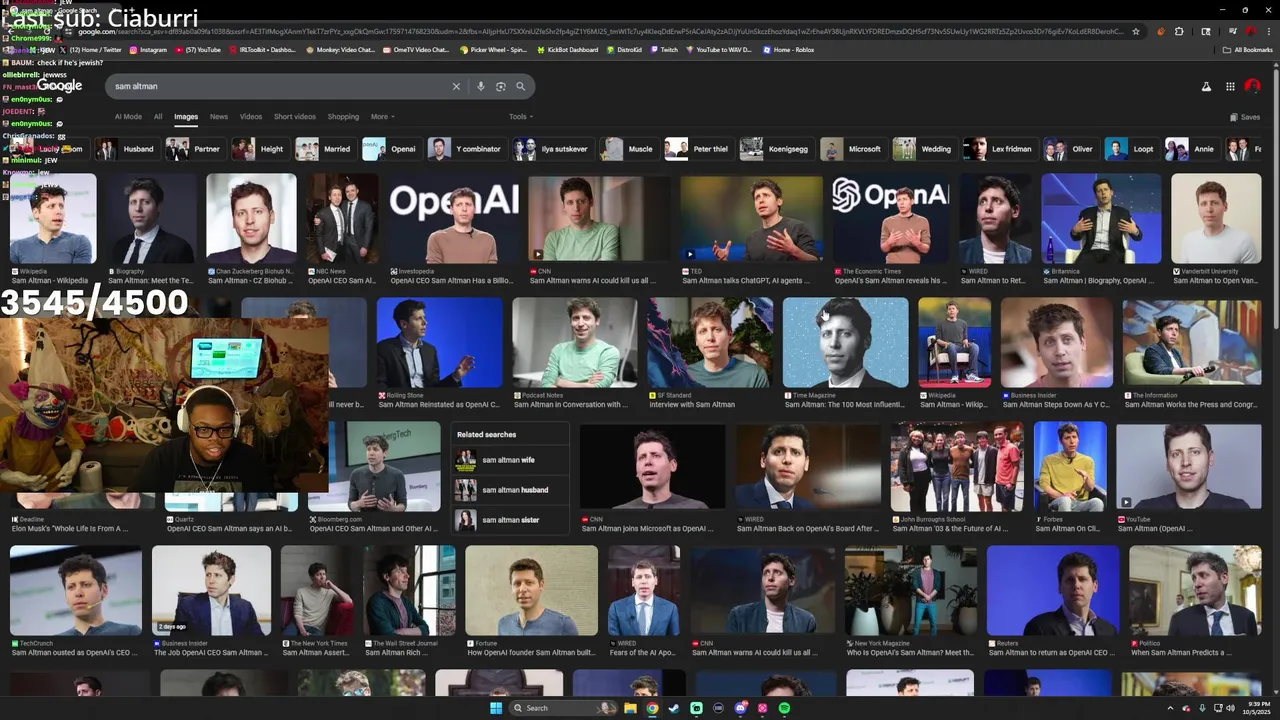The image size is (1280, 720).
Task: Switch to All results tab
Action: pyautogui.click(x=158, y=117)
